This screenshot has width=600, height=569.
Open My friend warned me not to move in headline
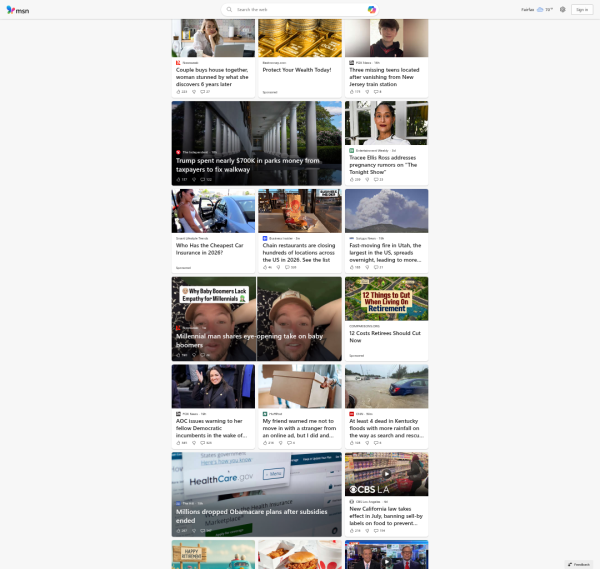click(299, 428)
